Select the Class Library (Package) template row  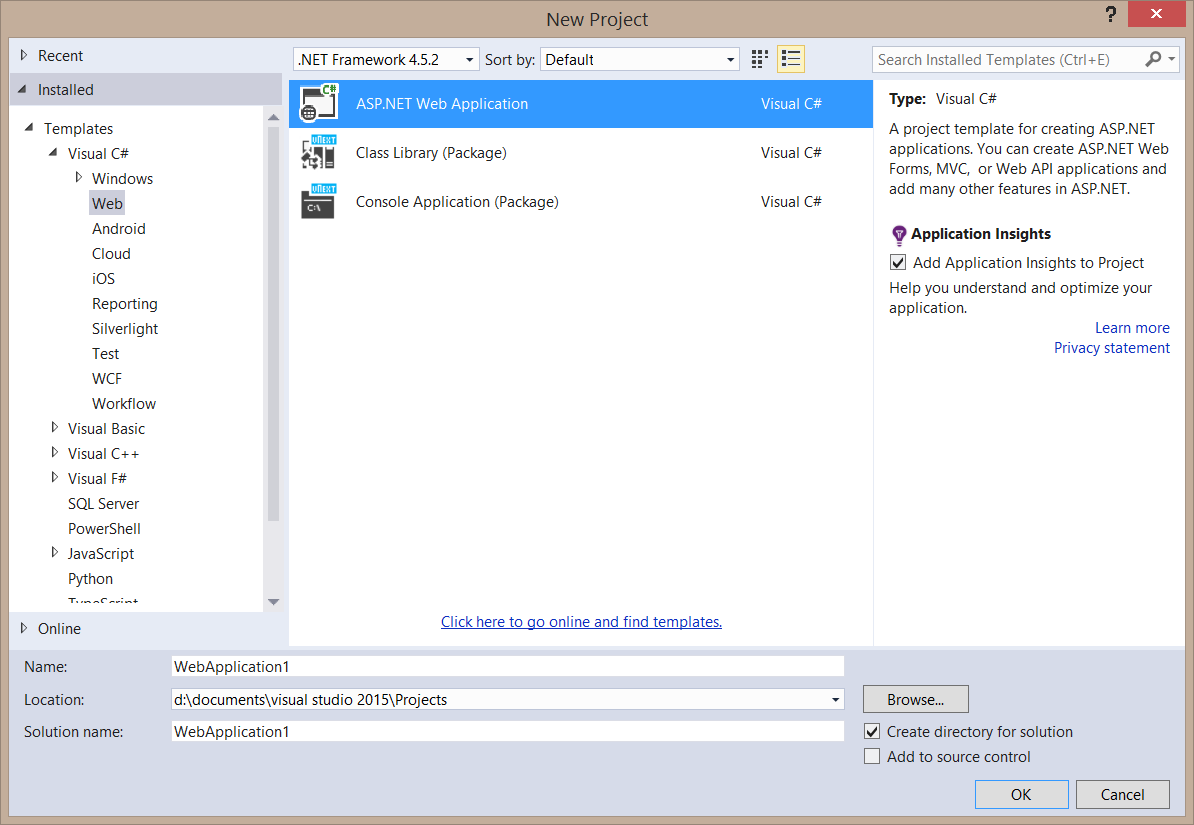[581, 152]
